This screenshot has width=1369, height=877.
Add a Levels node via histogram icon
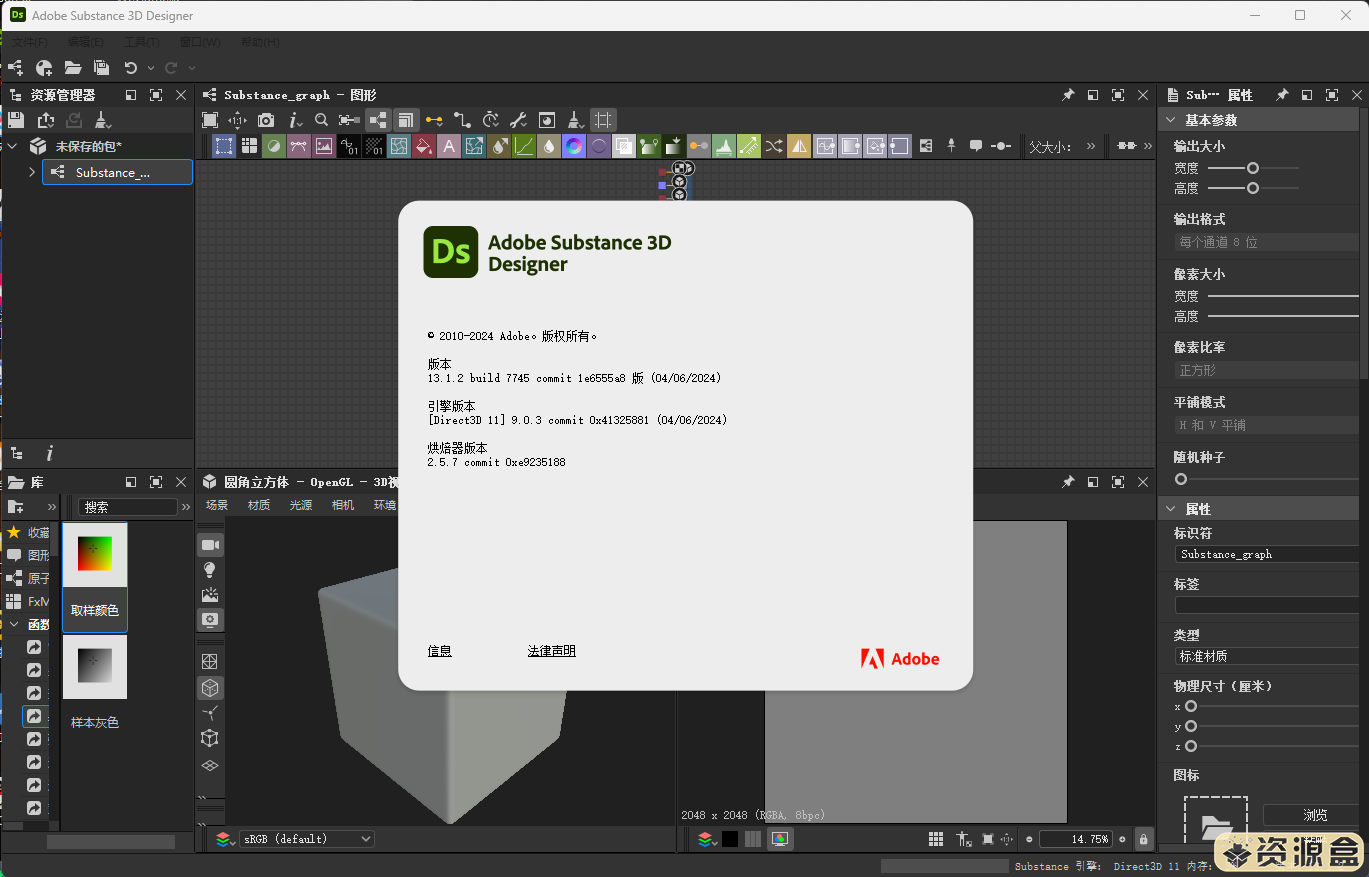tap(724, 146)
